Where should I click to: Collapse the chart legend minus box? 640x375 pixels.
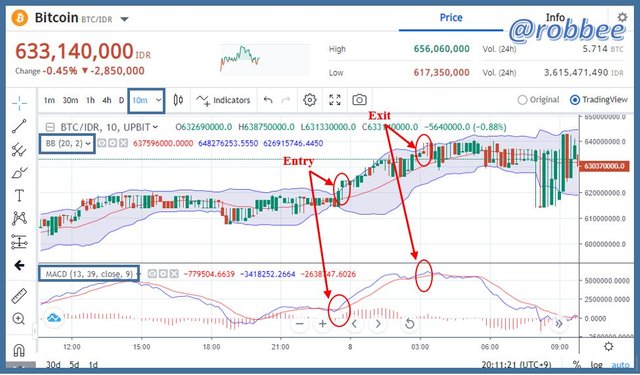50,127
